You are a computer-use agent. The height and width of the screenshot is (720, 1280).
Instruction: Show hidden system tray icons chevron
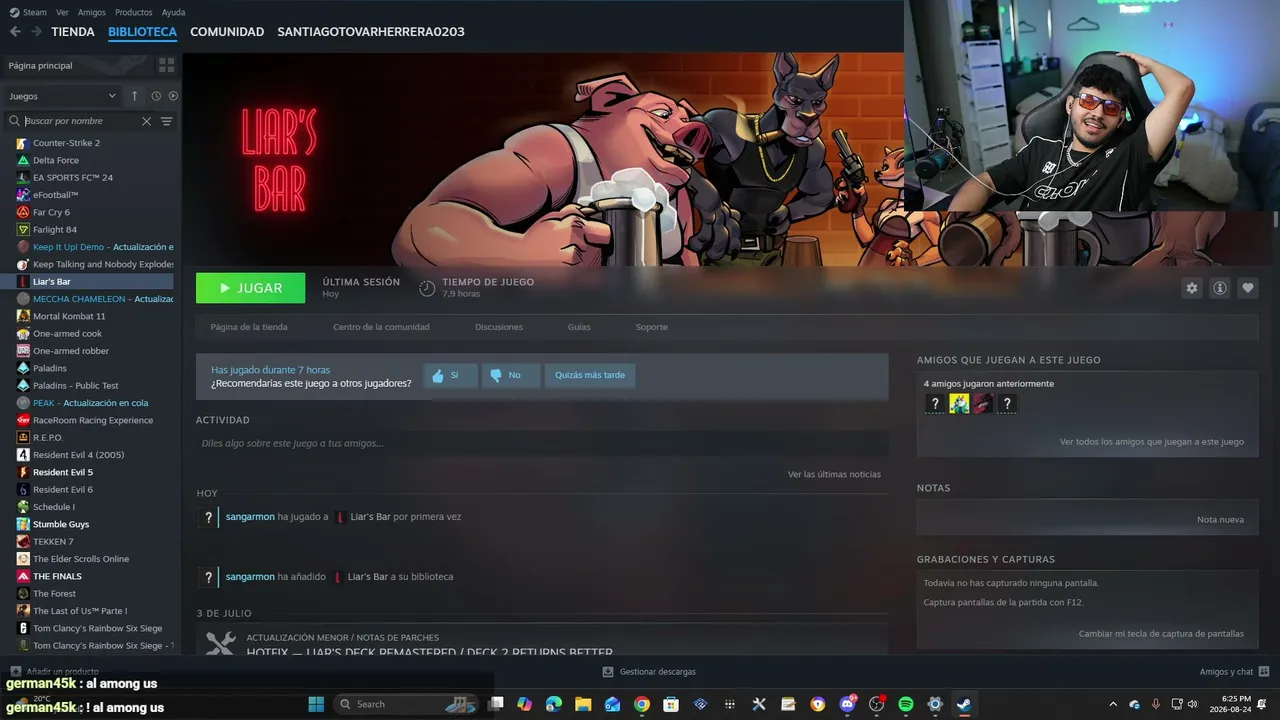(1113, 704)
